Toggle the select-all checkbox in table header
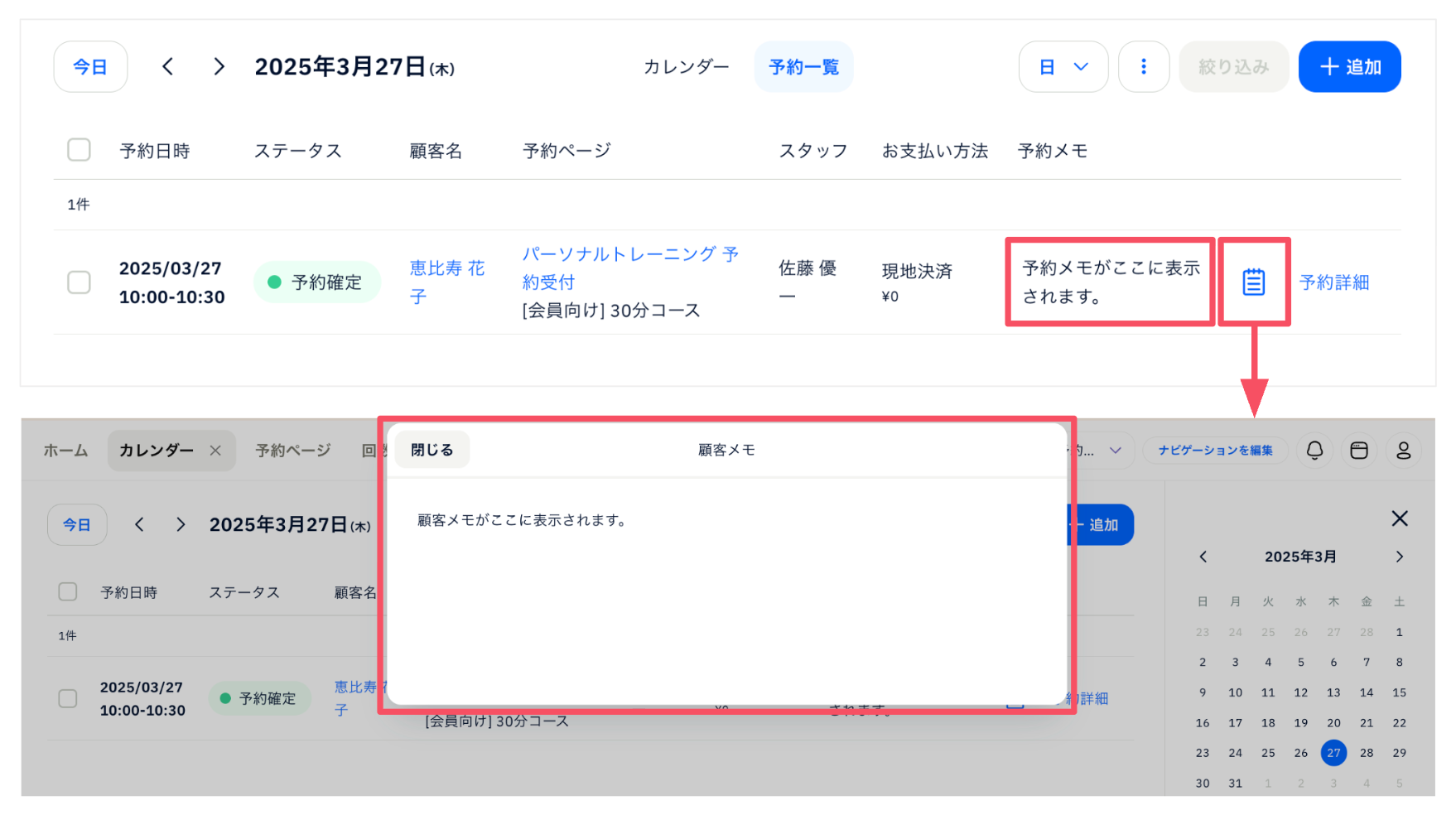 click(79, 150)
